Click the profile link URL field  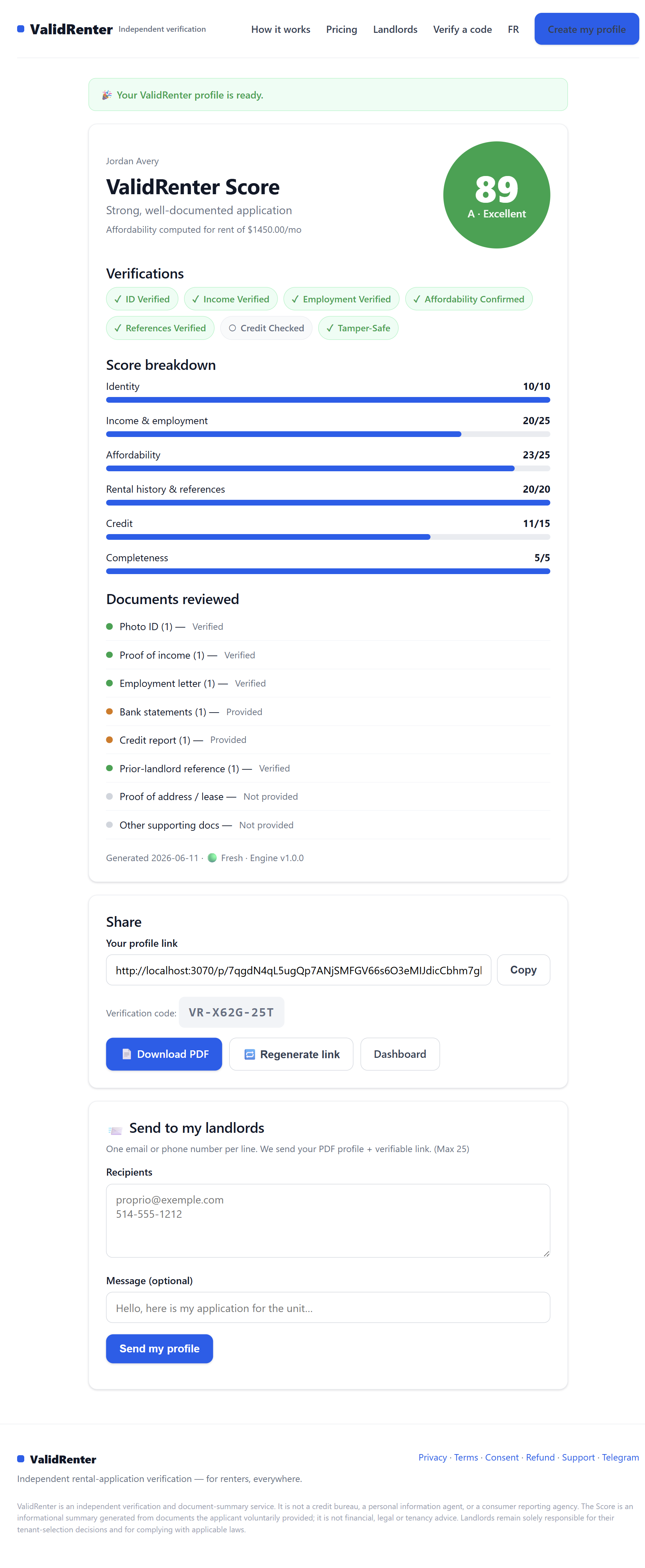pyautogui.click(x=298, y=970)
